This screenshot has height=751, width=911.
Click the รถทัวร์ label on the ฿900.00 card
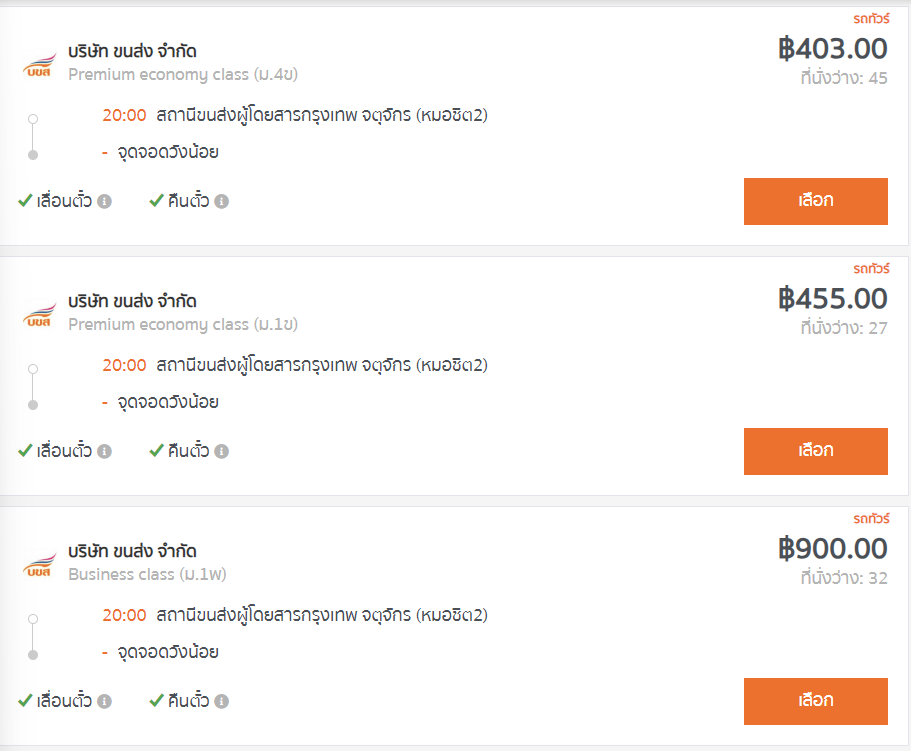tap(870, 518)
